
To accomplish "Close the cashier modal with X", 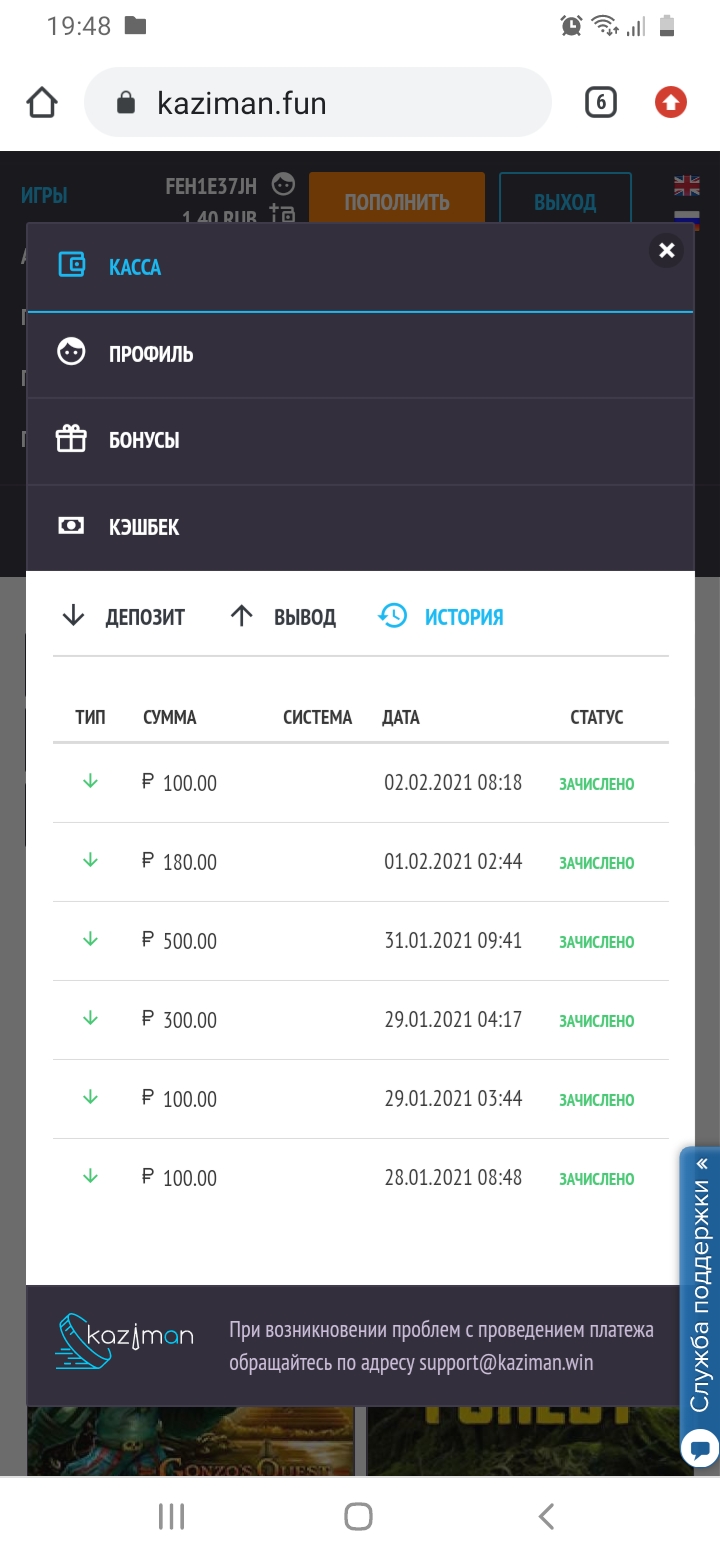I will tap(667, 250).
